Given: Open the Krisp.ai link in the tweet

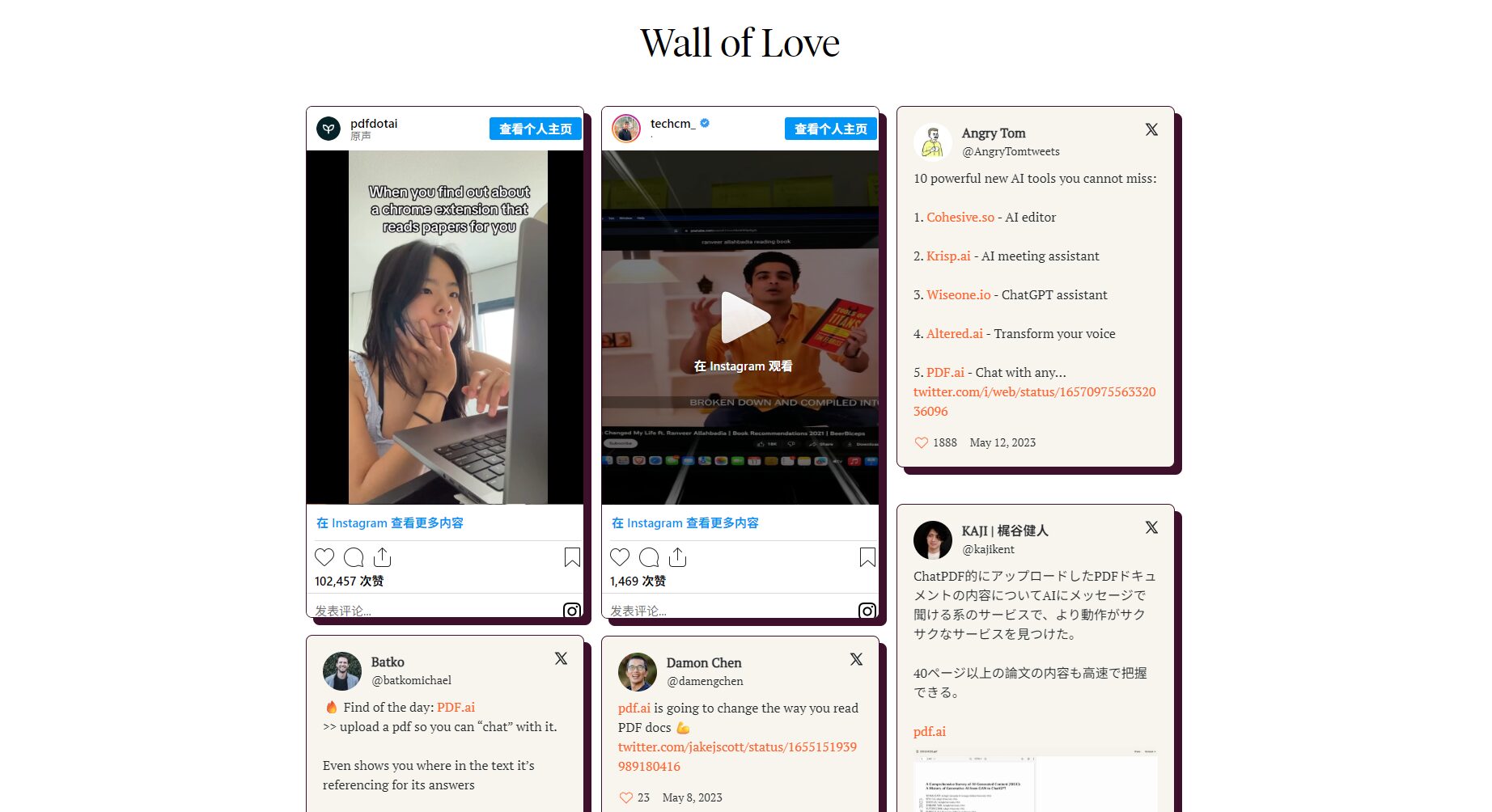Looking at the screenshot, I should 948,256.
